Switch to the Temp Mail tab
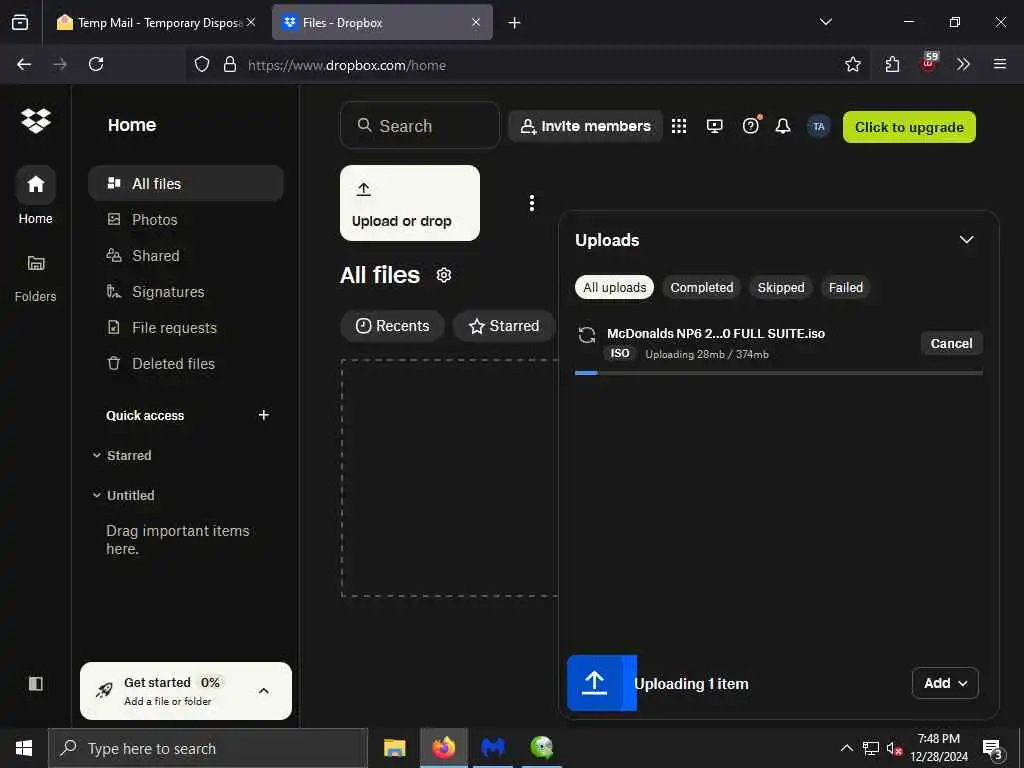The image size is (1024, 768). (157, 22)
